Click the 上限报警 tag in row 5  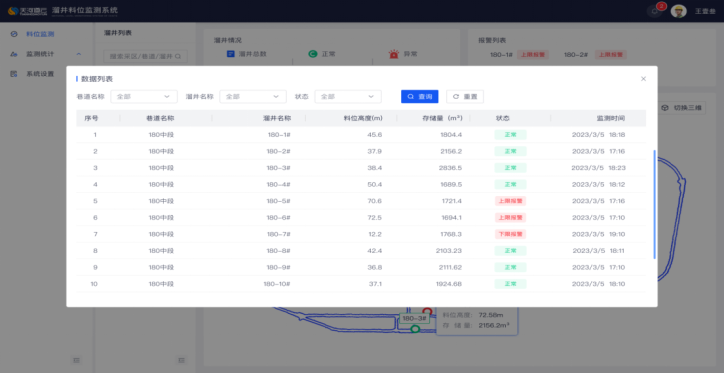pos(510,201)
